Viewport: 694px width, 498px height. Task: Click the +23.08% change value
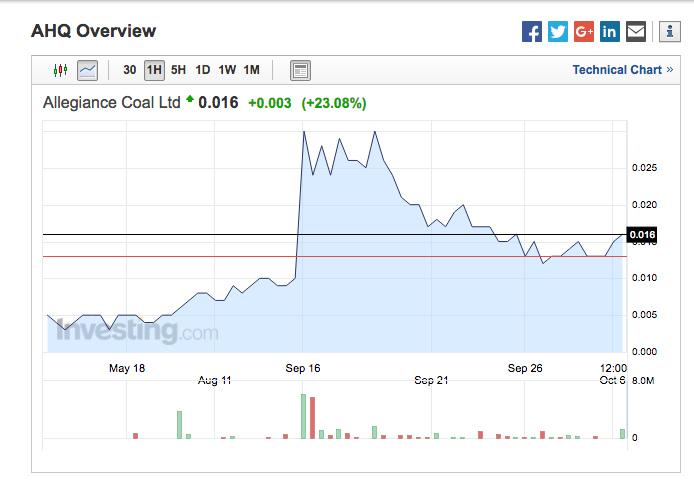334,103
